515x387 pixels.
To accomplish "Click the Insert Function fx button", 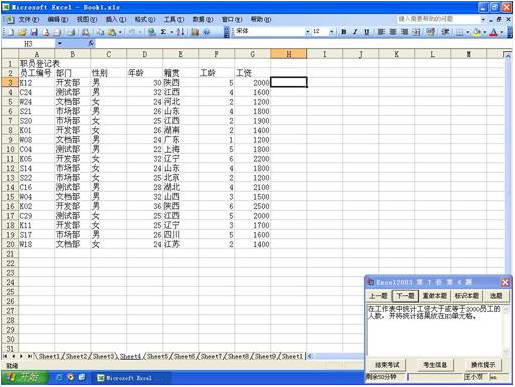I will [92, 43].
